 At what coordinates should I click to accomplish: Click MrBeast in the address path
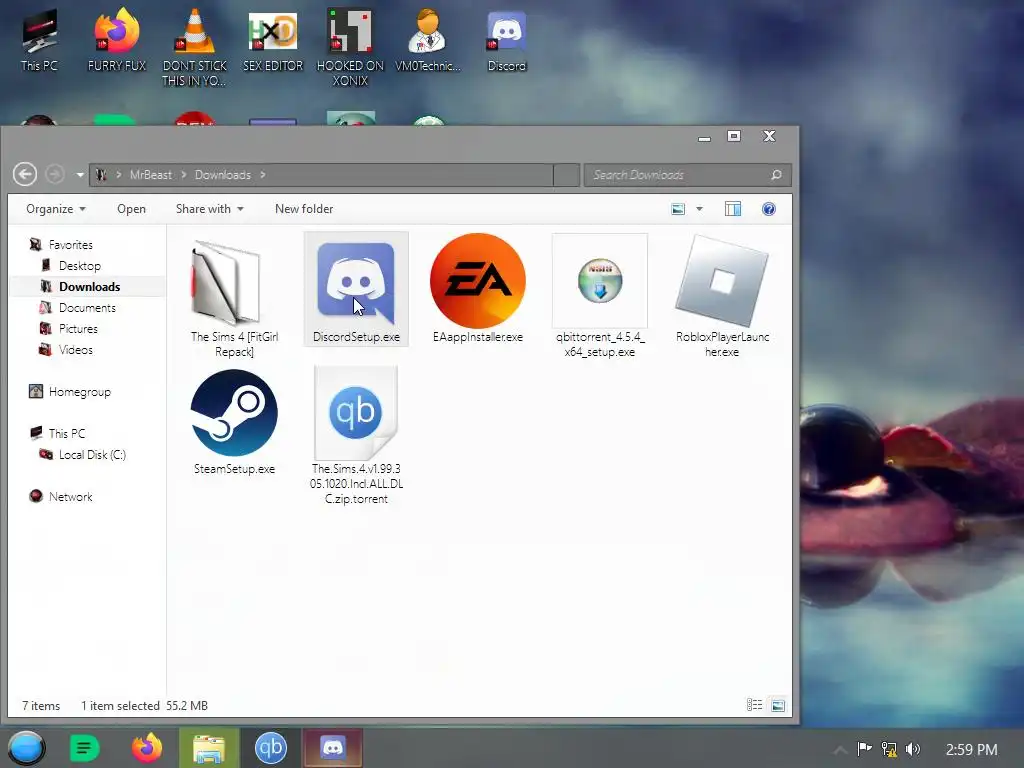(151, 175)
